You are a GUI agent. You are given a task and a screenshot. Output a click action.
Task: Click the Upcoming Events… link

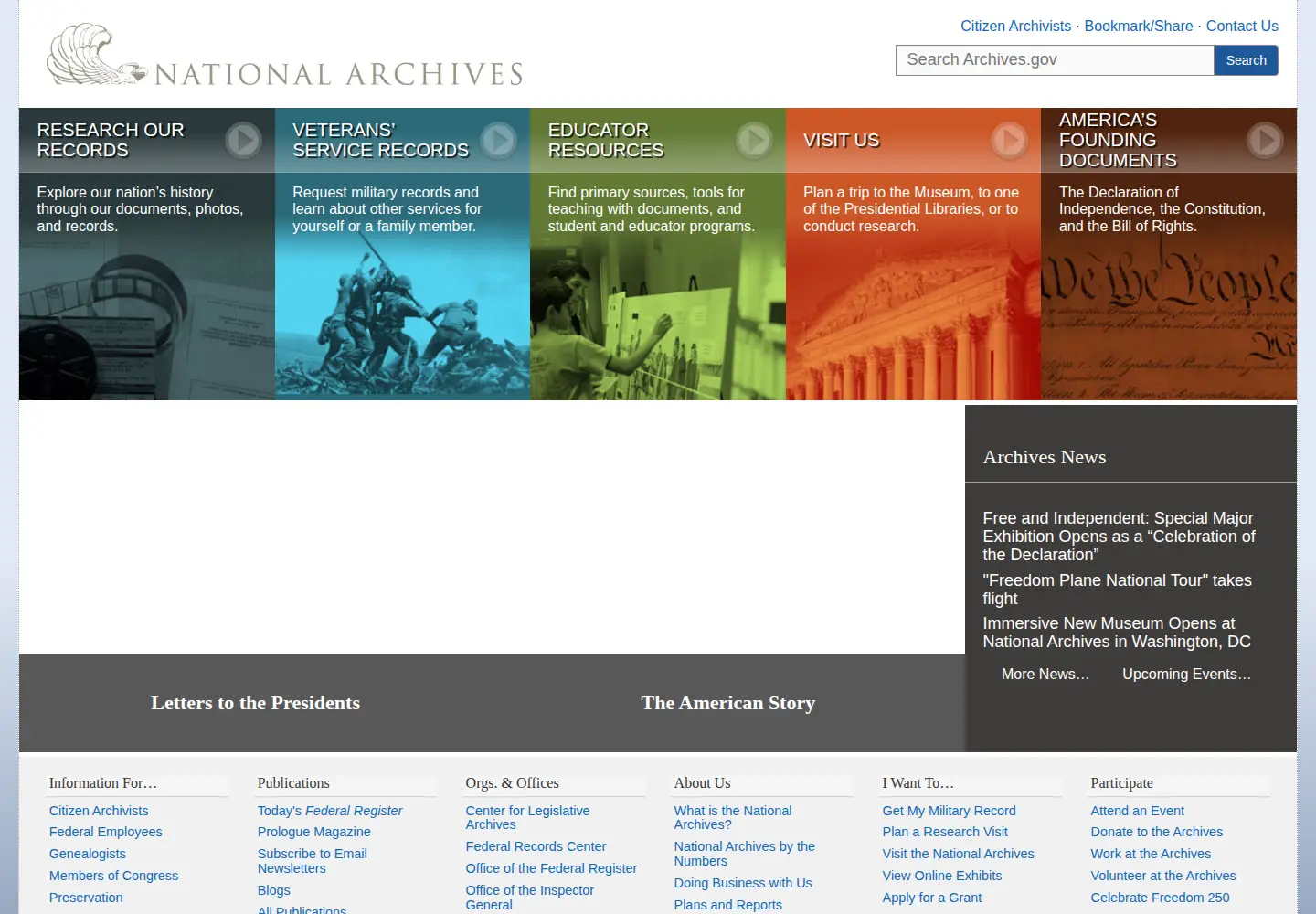coord(1186,675)
